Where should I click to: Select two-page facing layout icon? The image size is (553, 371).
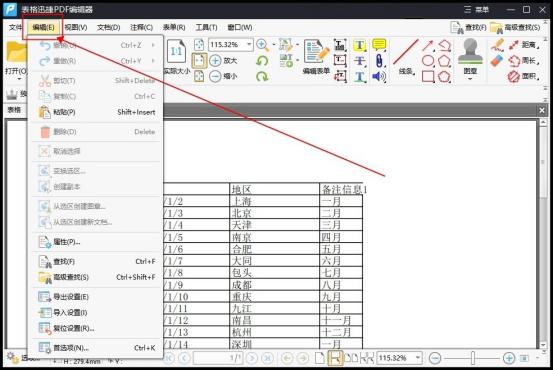point(351,358)
